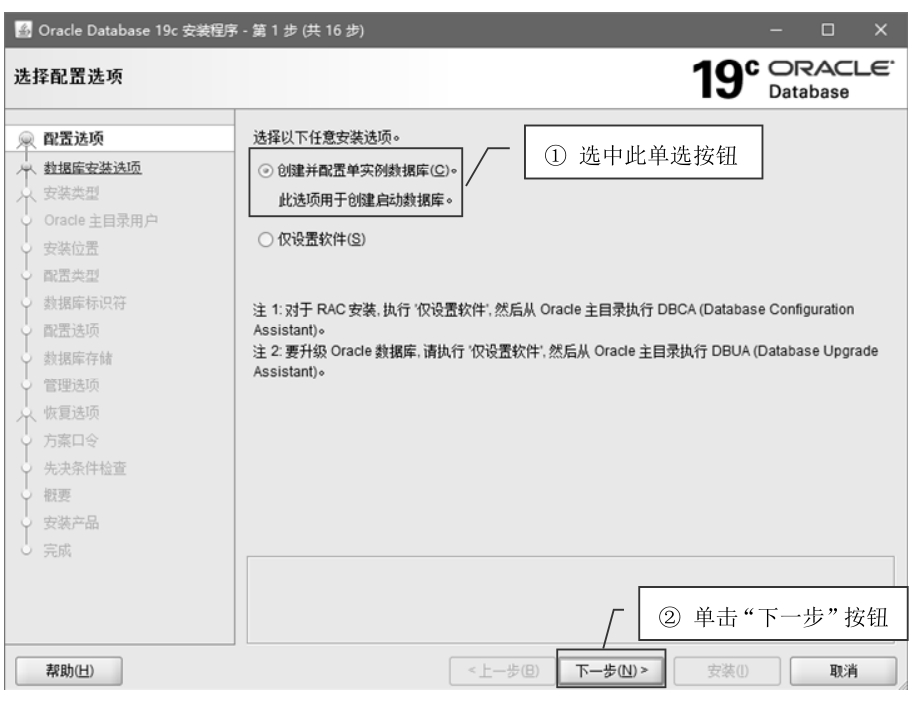Select the 配置选项 step at top of sidebar

(74, 139)
